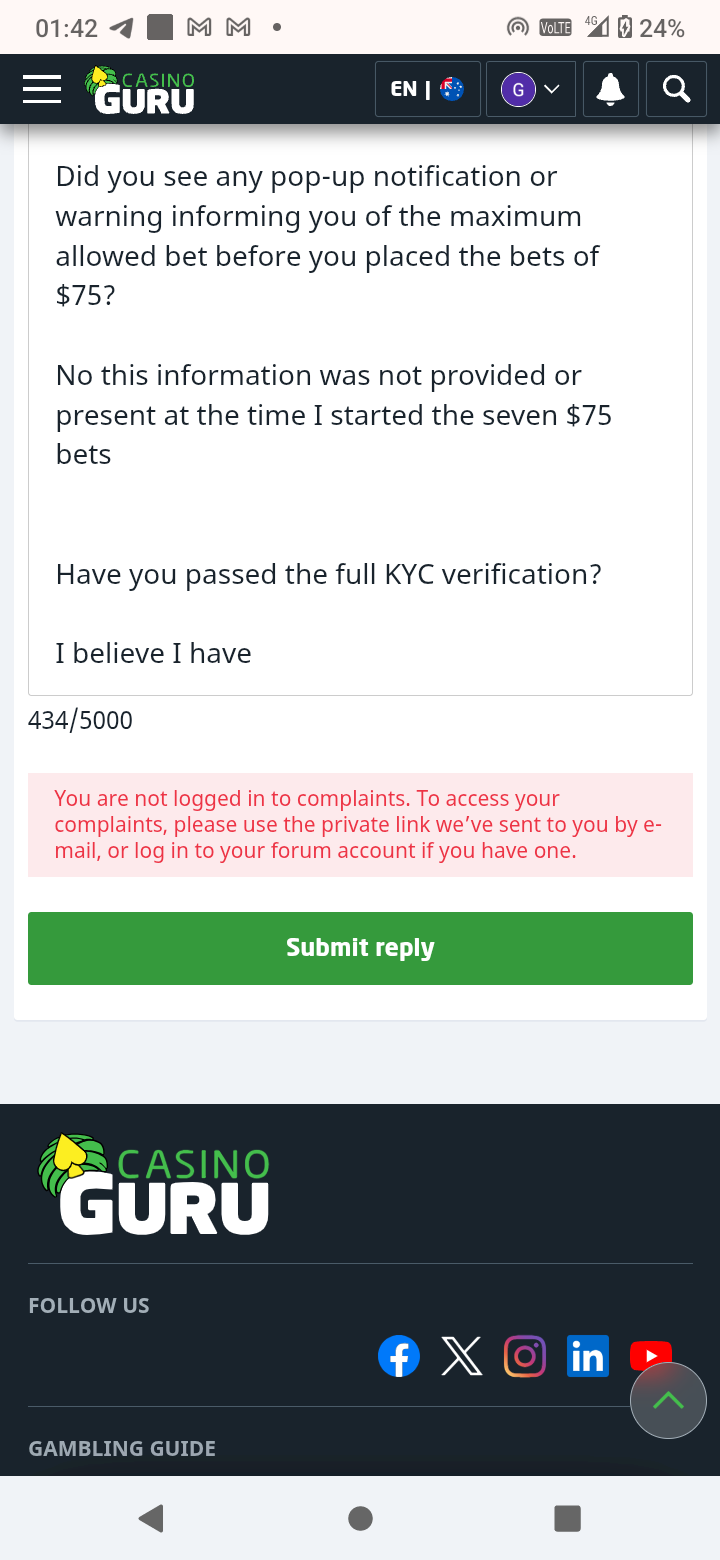Open the EN language and country selector
Viewport: 720px width, 1560px height.
click(x=427, y=89)
